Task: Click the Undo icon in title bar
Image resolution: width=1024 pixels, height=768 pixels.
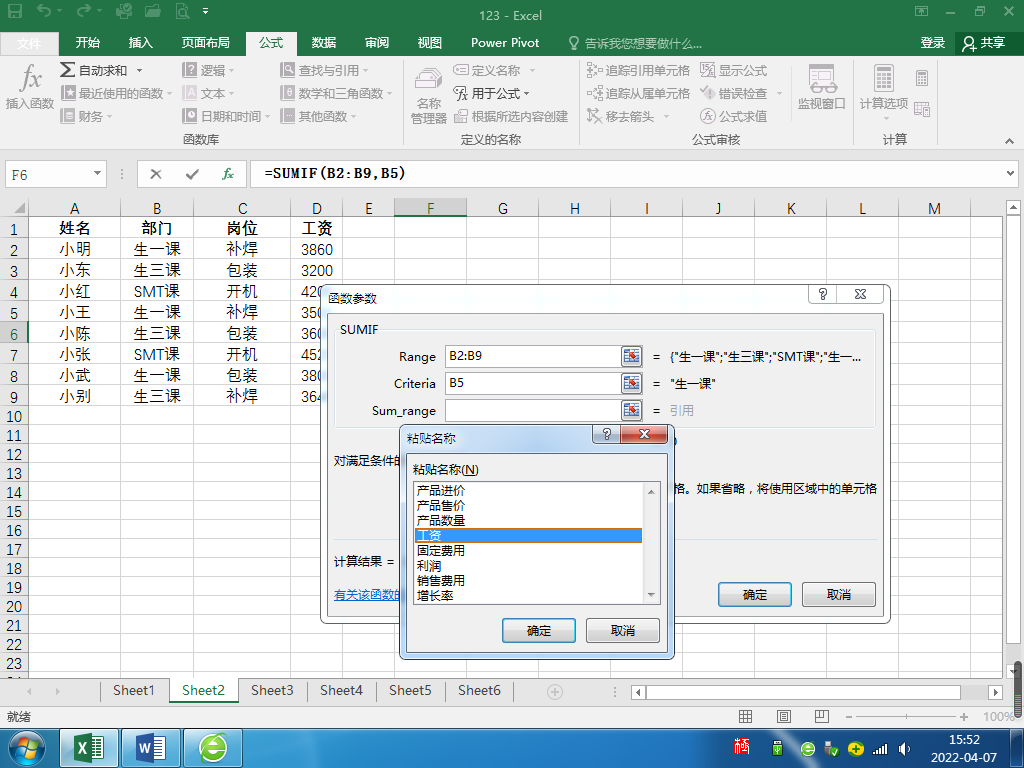Action: point(44,11)
